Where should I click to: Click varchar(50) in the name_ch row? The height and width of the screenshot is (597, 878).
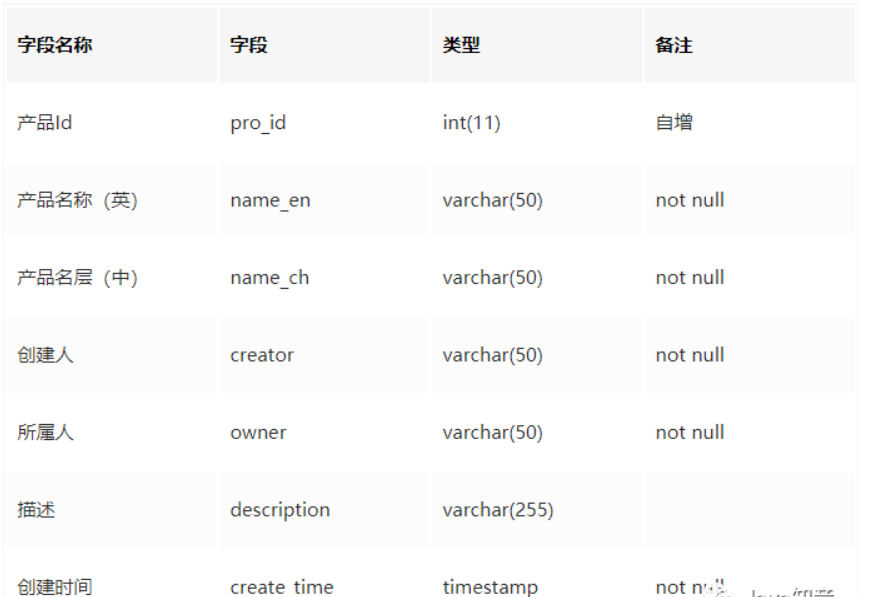[537, 277]
